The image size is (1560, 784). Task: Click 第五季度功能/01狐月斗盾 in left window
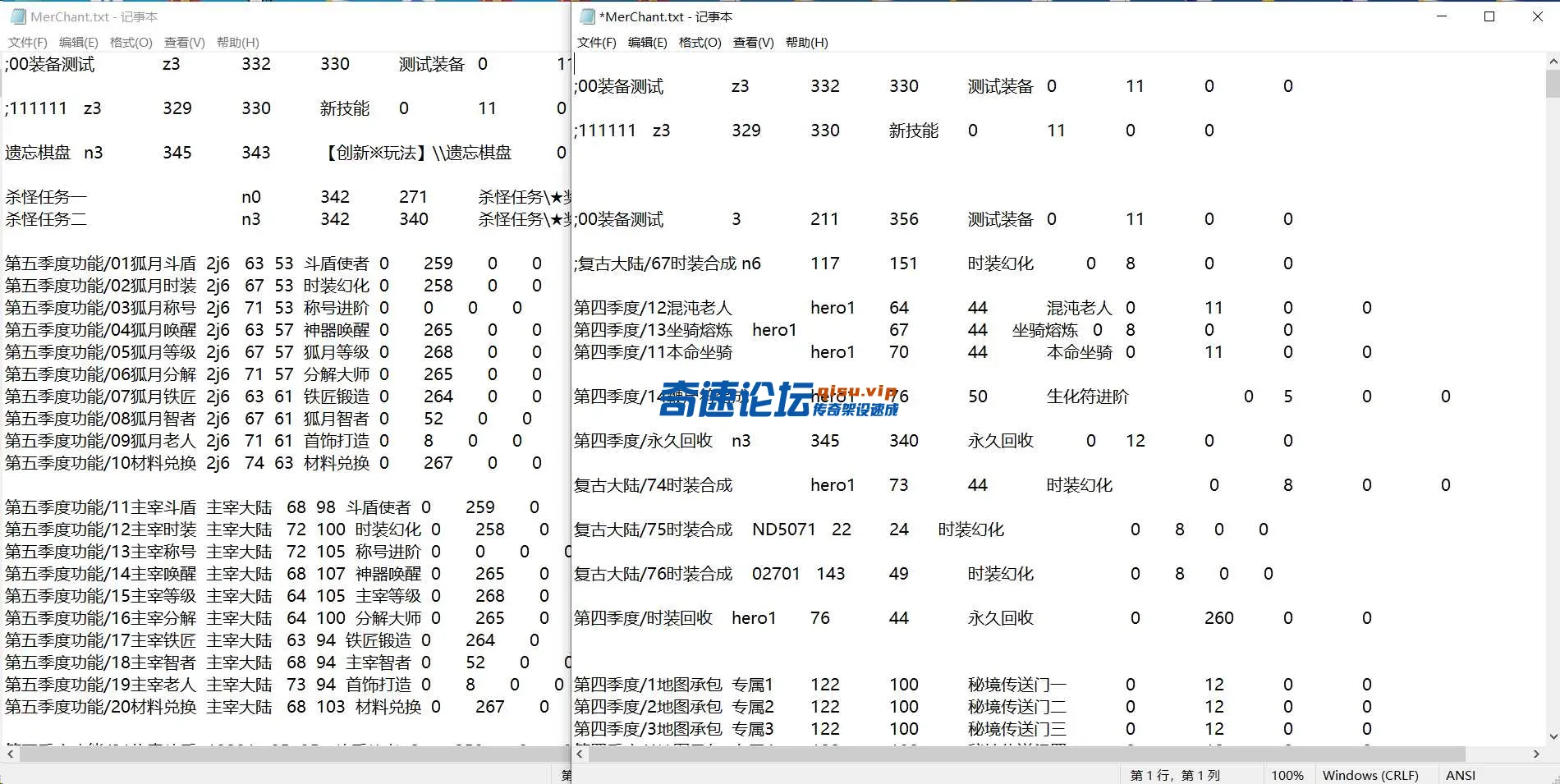click(101, 264)
